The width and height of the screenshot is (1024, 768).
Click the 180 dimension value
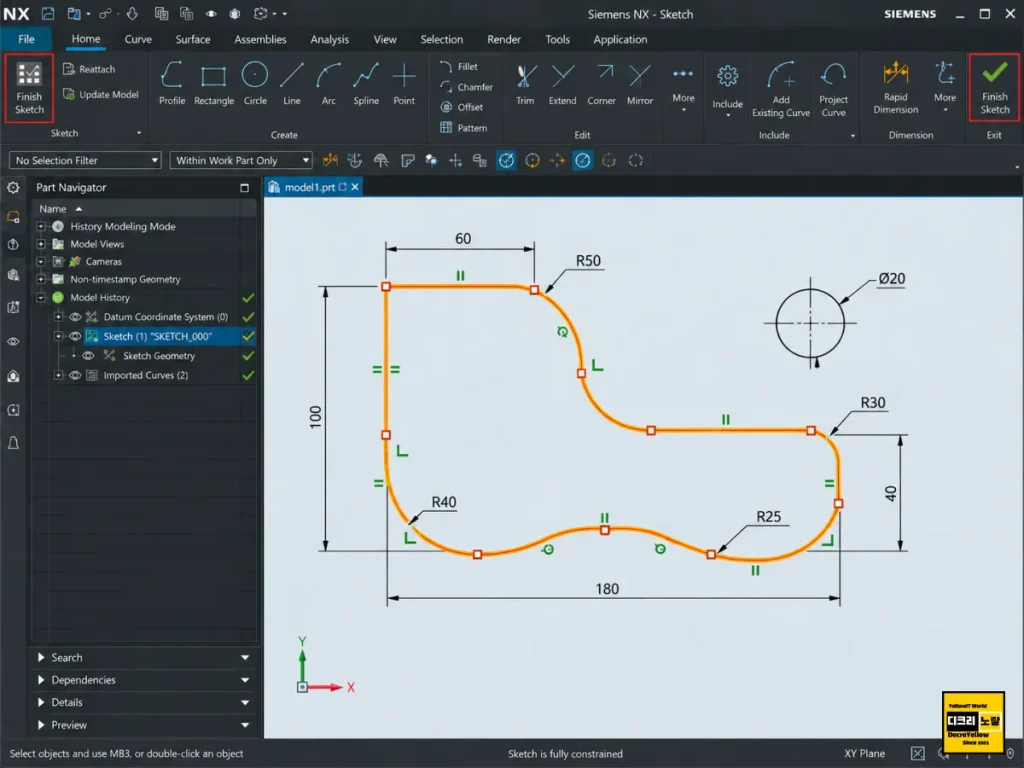tap(607, 589)
